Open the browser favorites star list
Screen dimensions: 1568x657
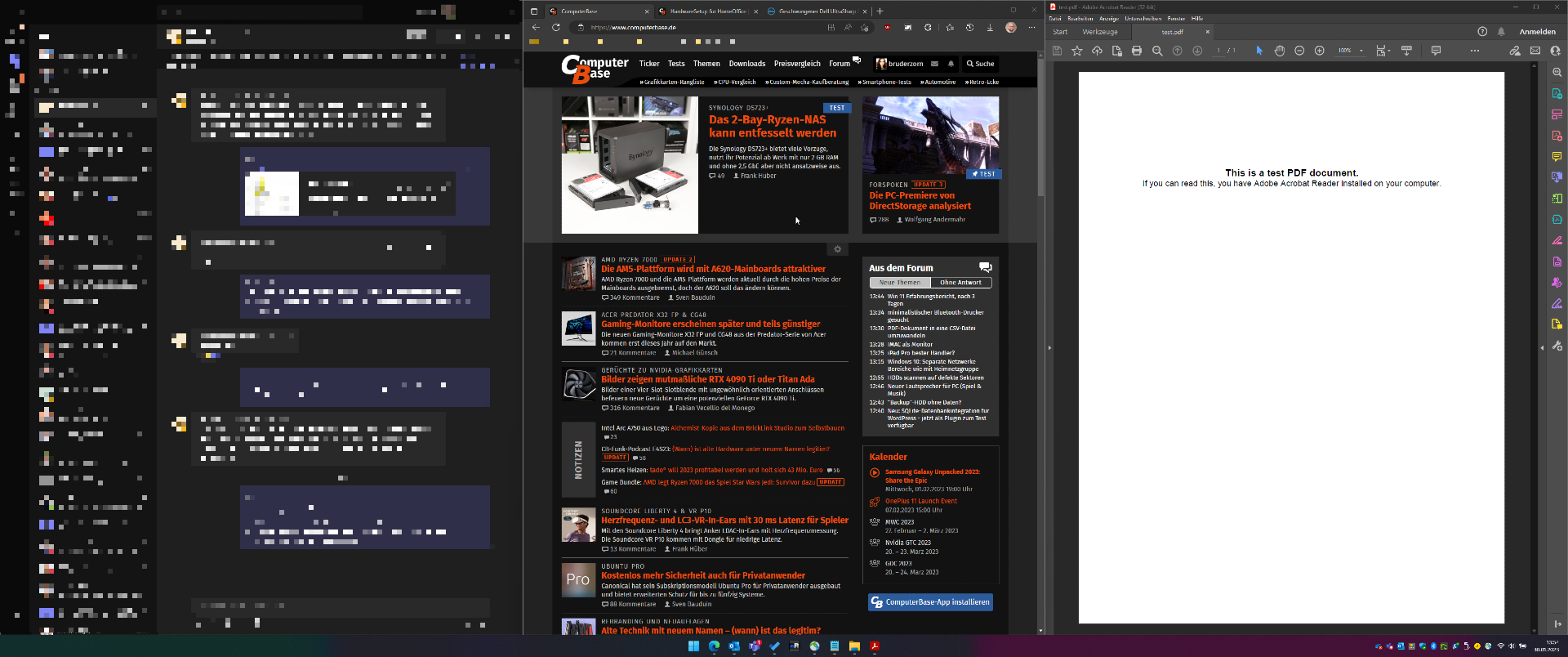tap(949, 27)
